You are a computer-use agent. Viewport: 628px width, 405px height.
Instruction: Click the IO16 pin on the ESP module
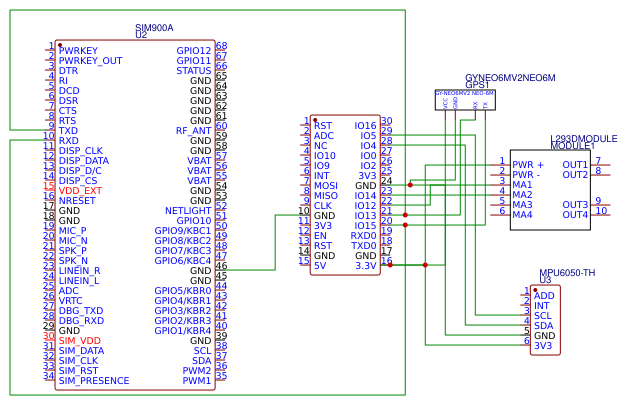pyautogui.click(x=365, y=126)
